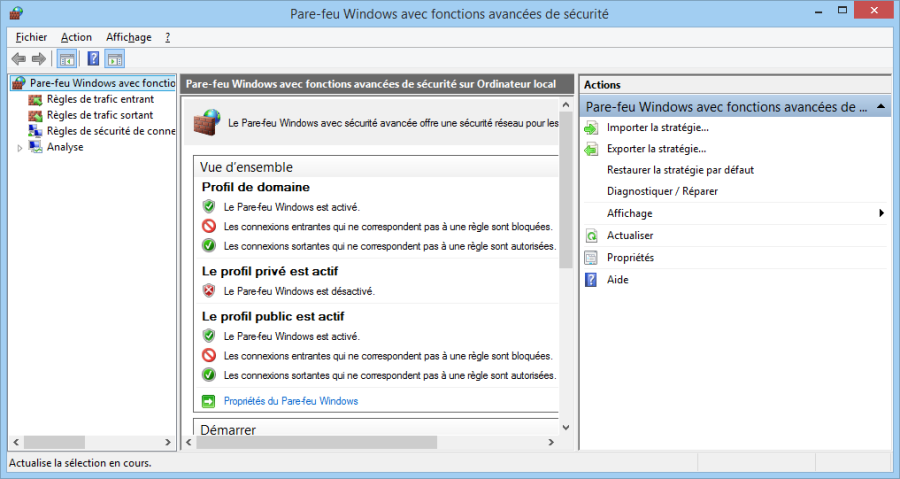Select Pare-feu Windows root tree node
Screen dimensions: 900x479
[102, 83]
